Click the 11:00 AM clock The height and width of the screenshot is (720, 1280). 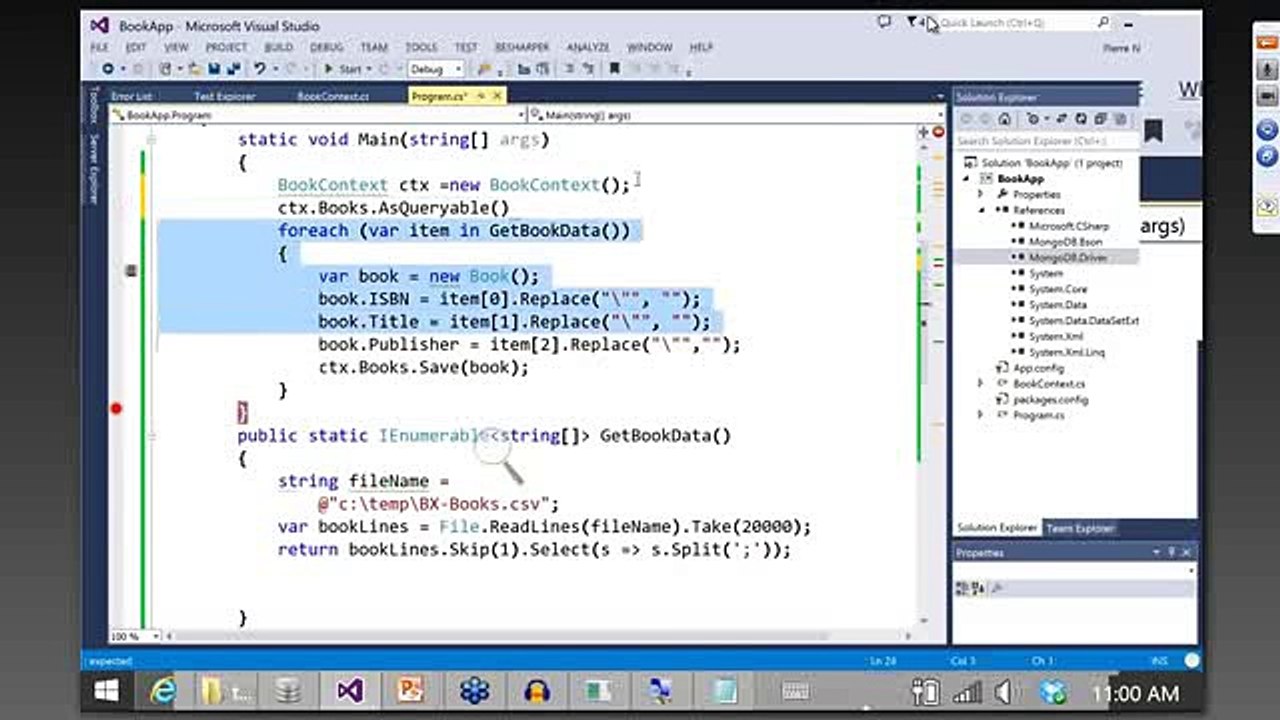[x=1135, y=693]
